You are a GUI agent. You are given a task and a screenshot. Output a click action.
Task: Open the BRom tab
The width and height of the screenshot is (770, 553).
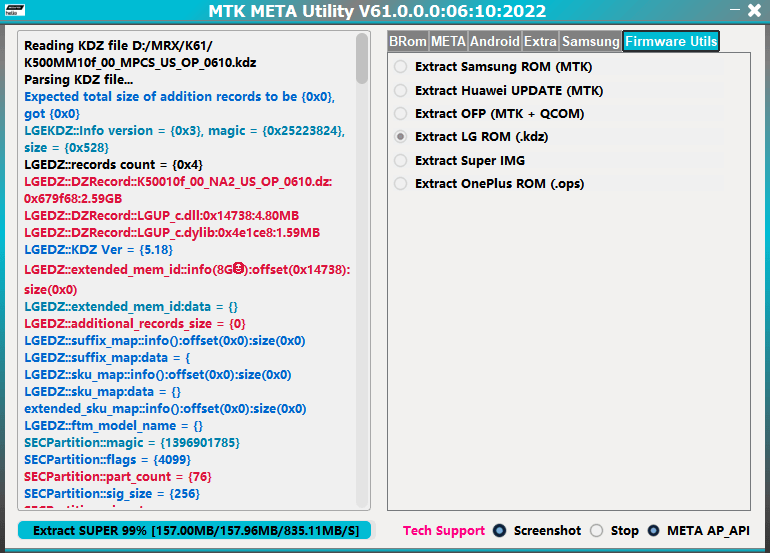408,41
